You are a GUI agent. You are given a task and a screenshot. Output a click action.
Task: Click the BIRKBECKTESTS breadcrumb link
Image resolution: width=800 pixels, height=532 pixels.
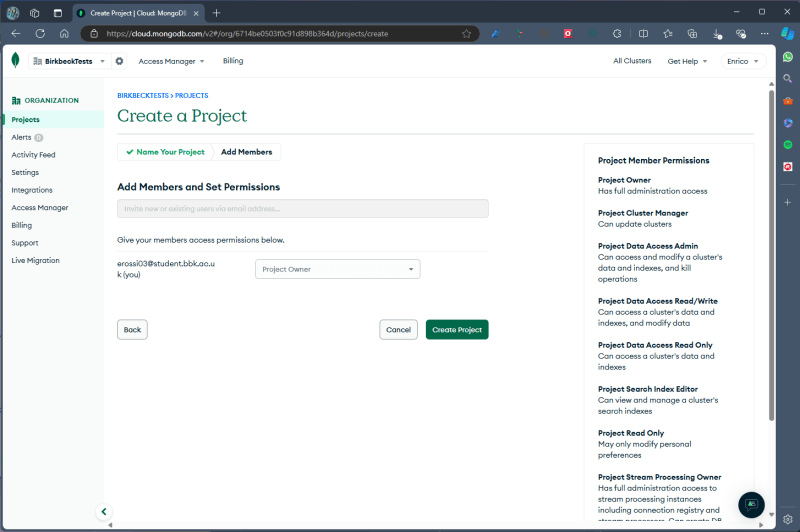[x=143, y=95]
